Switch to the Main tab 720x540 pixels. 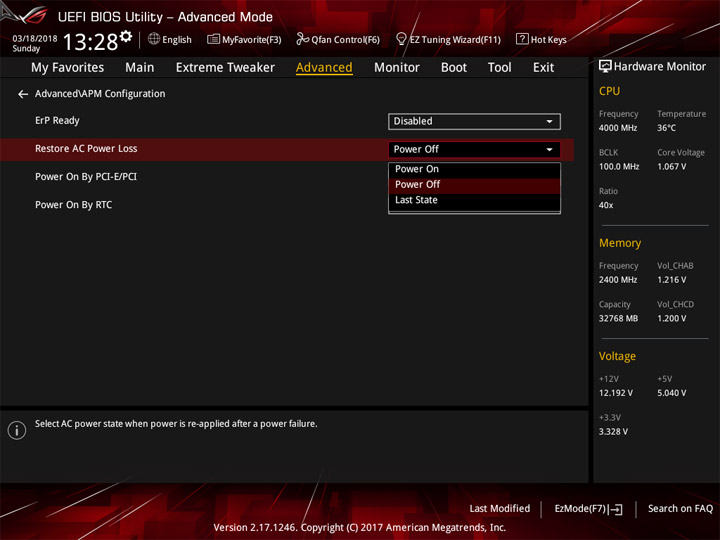(x=140, y=68)
